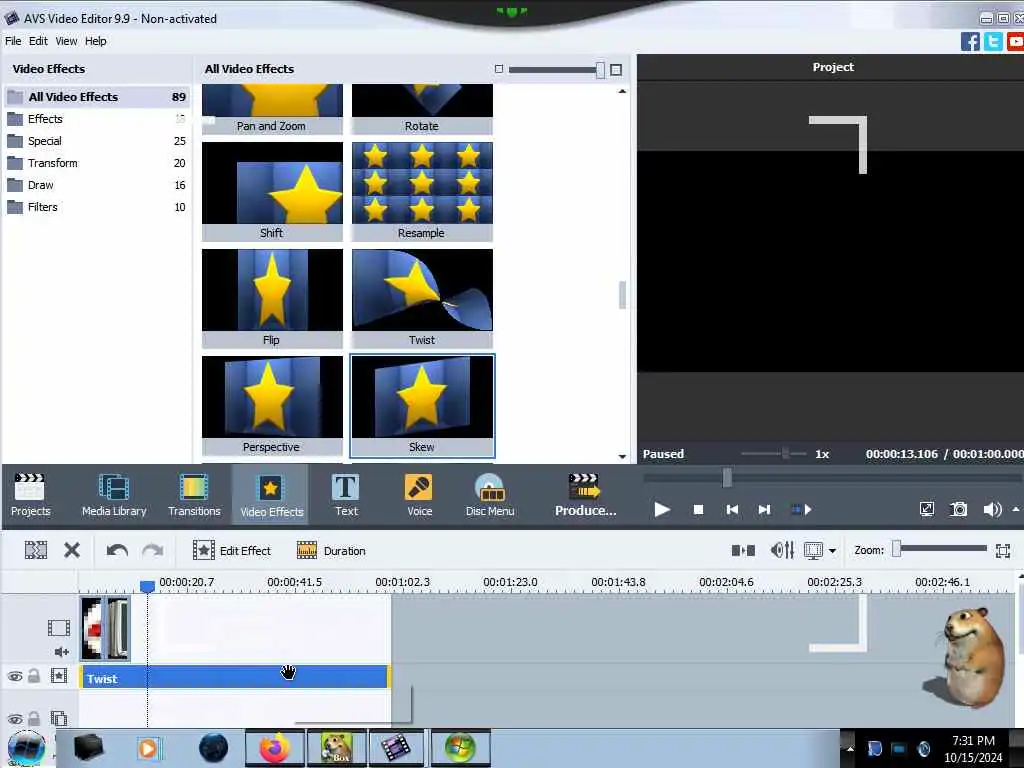Select the Draw folder
1024x768 pixels.
click(x=97, y=185)
